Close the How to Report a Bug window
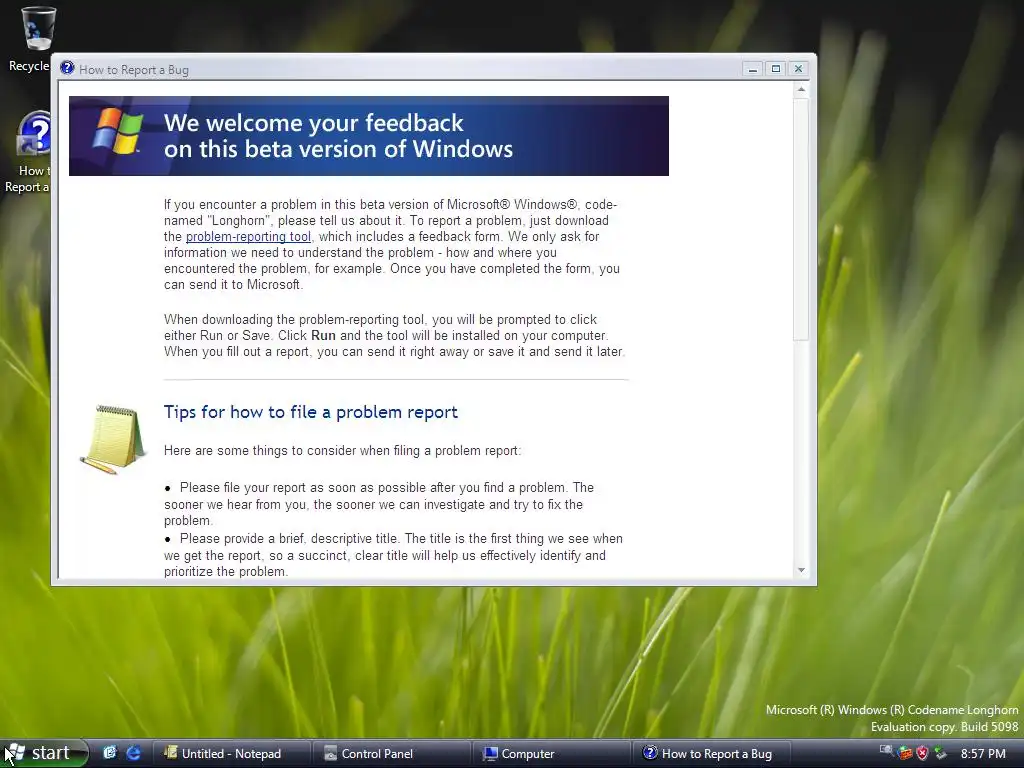 [798, 69]
